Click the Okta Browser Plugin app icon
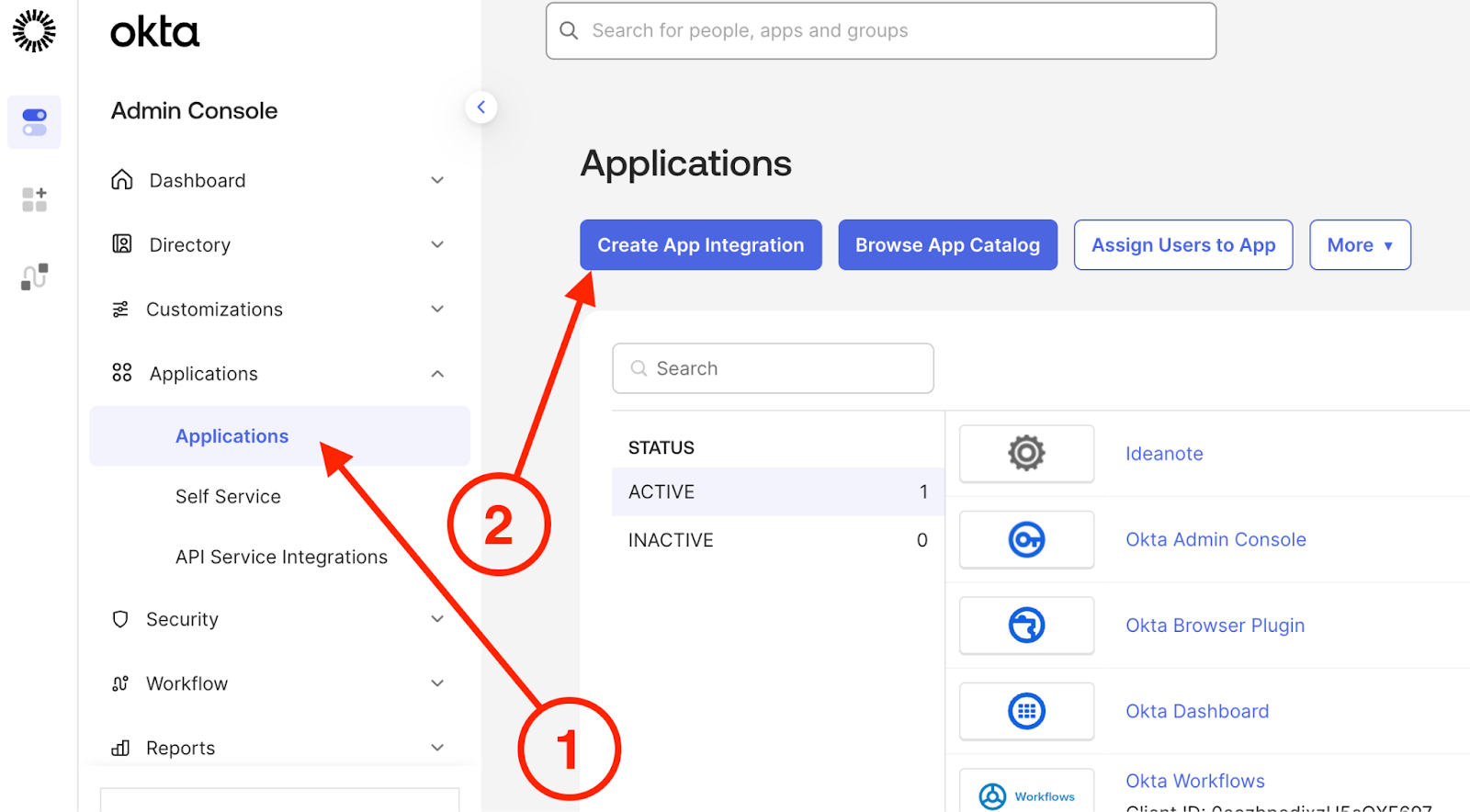The height and width of the screenshot is (812, 1470). [x=1027, y=626]
